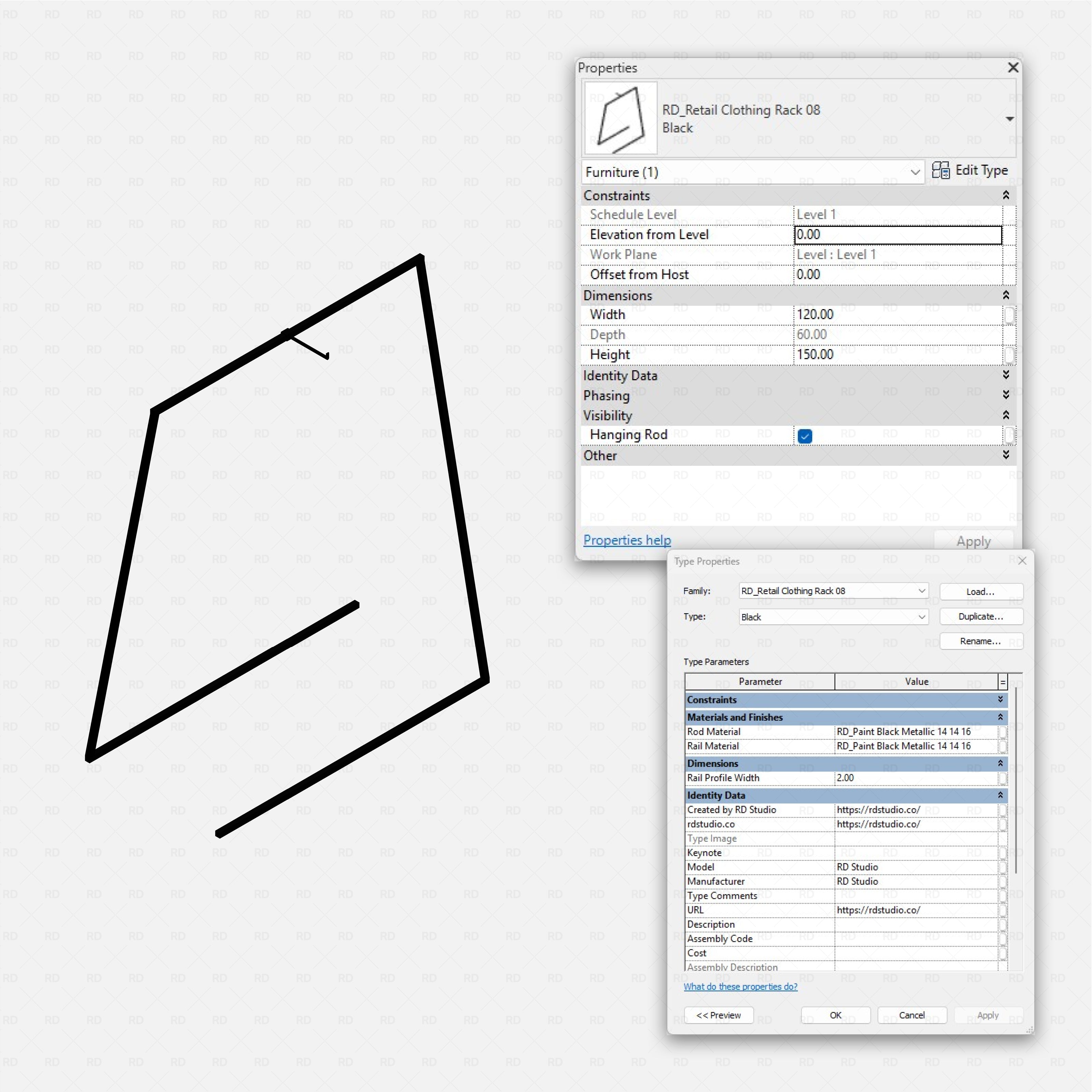This screenshot has height=1092, width=1092.
Task: Uncheck the Hanging Rod checkbox
Action: tap(805, 436)
